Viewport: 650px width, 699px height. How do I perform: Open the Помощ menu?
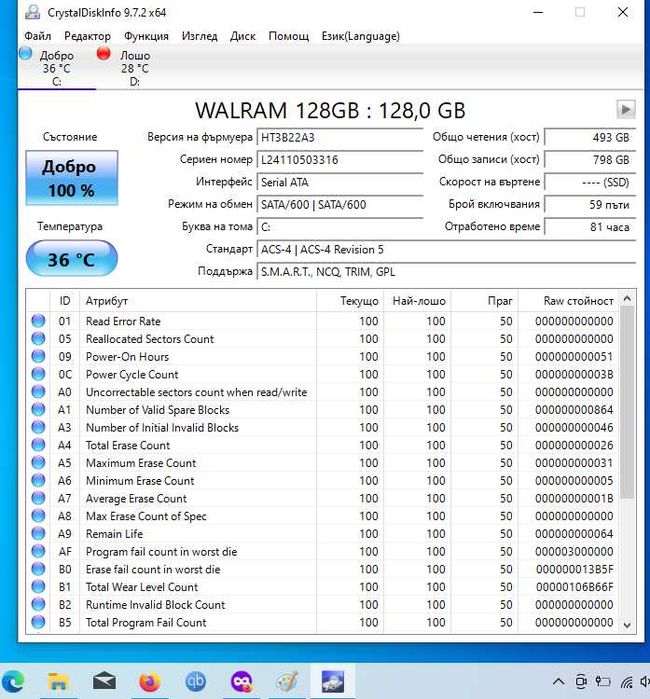coord(288,36)
